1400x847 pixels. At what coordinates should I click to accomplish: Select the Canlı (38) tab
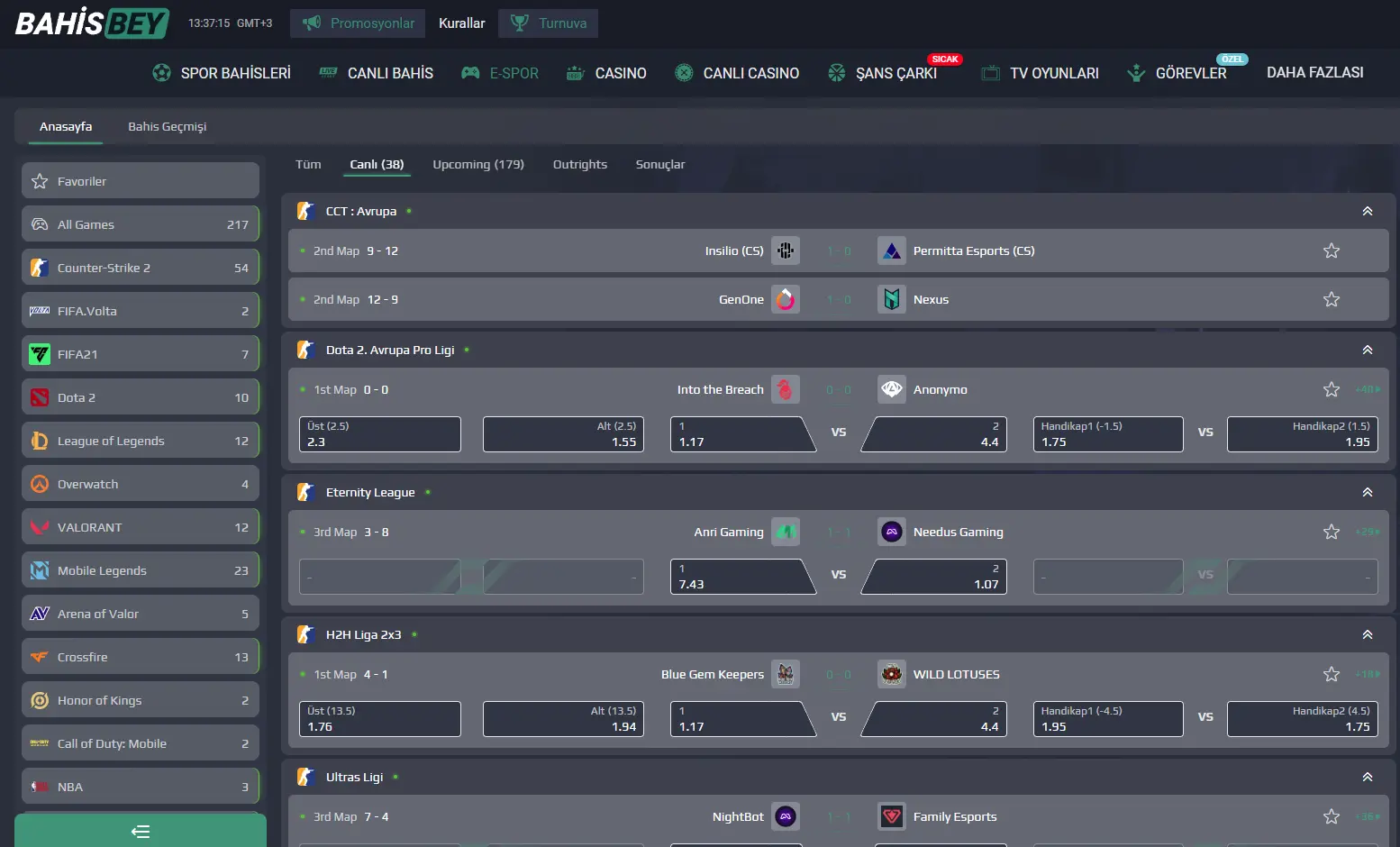pyautogui.click(x=377, y=164)
